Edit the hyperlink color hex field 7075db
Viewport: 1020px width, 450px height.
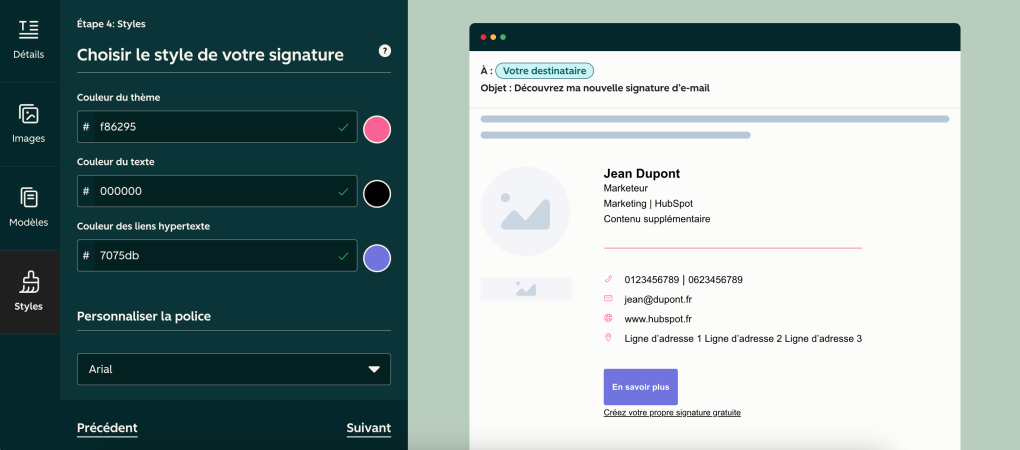tap(217, 256)
